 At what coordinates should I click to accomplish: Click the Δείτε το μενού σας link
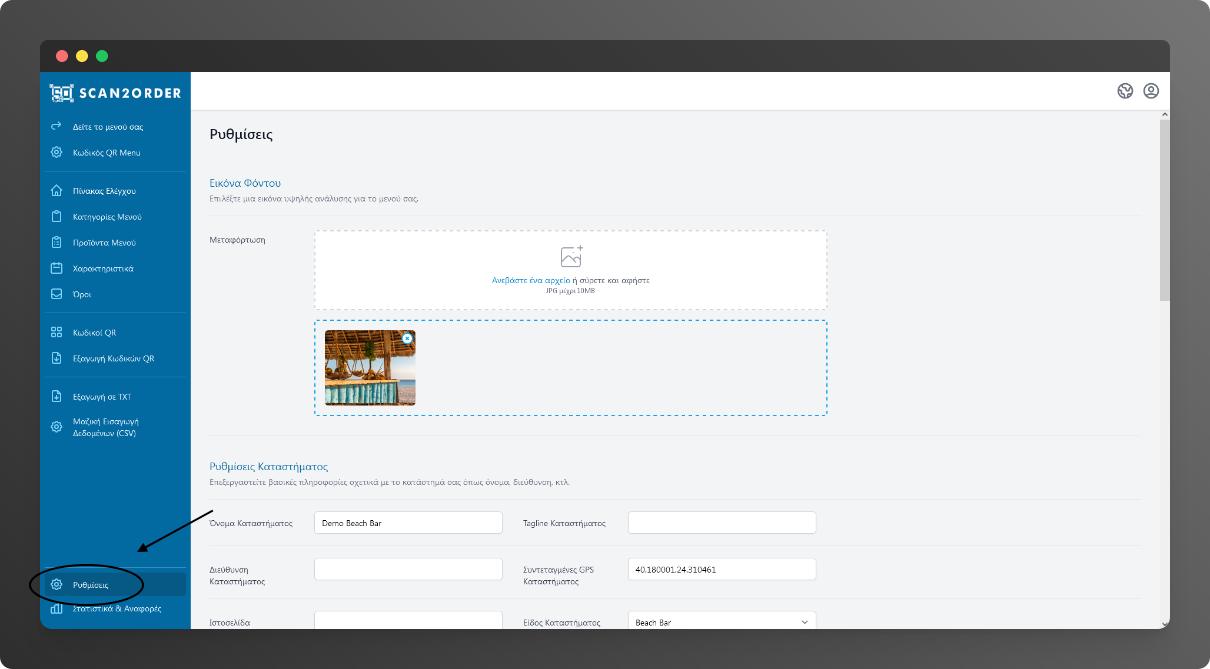(108, 127)
